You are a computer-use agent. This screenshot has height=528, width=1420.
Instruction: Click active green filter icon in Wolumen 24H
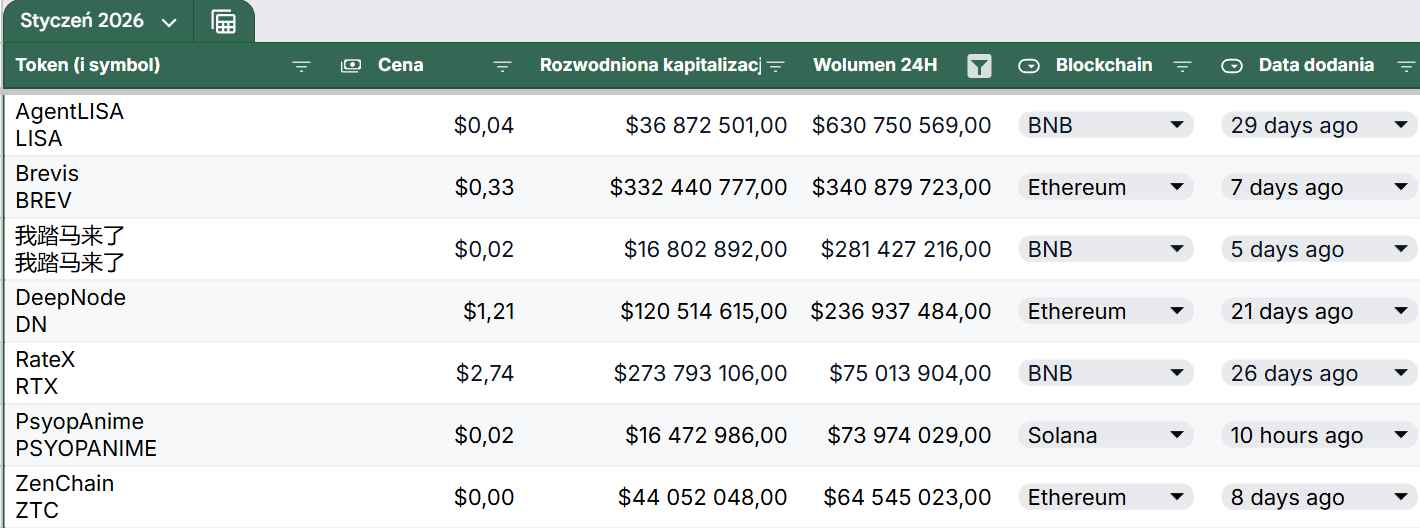pos(980,66)
